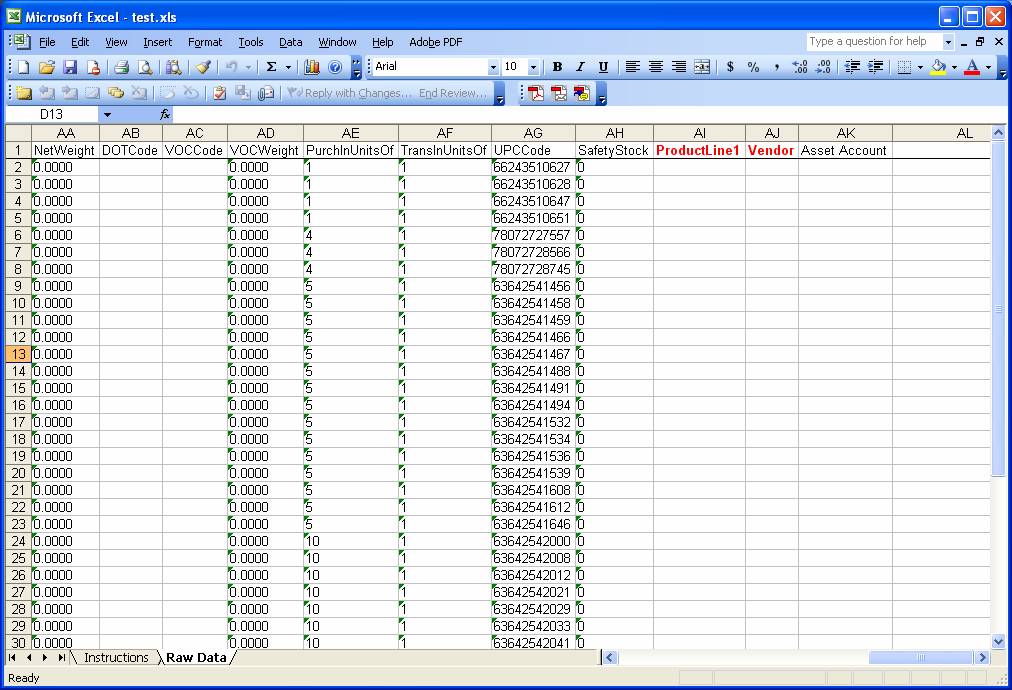The height and width of the screenshot is (690, 1012).
Task: Expand the Font name dropdown
Action: pos(493,67)
